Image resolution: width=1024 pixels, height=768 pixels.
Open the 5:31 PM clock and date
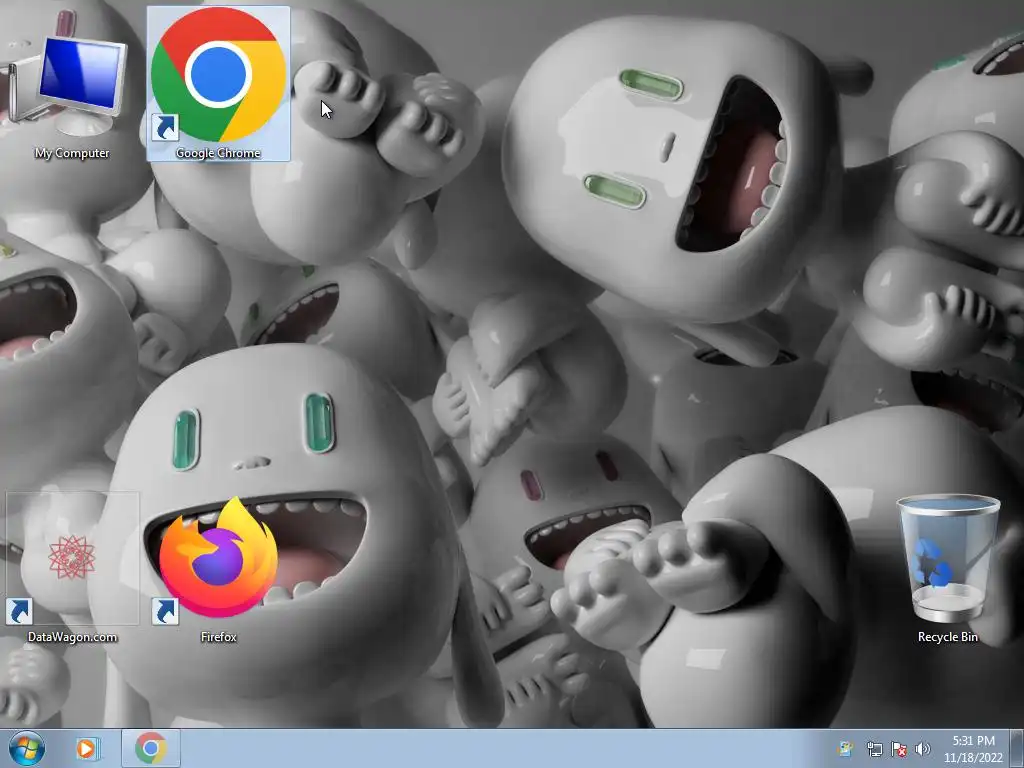973,749
